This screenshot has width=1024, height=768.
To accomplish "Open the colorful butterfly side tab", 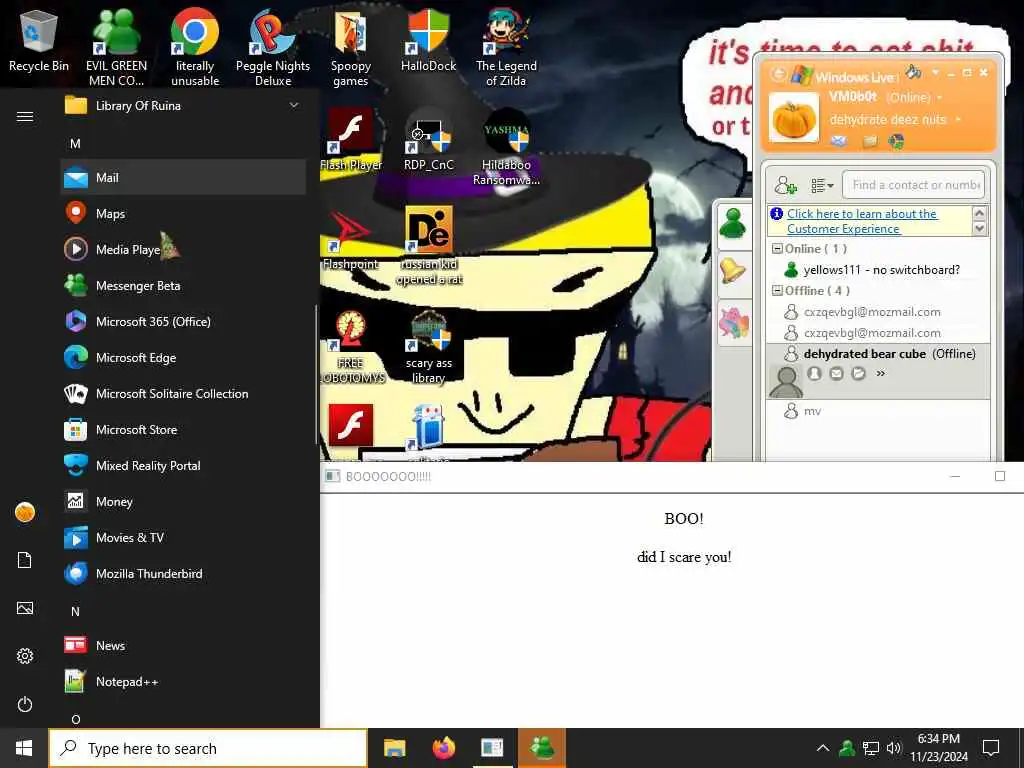I will pos(733,323).
